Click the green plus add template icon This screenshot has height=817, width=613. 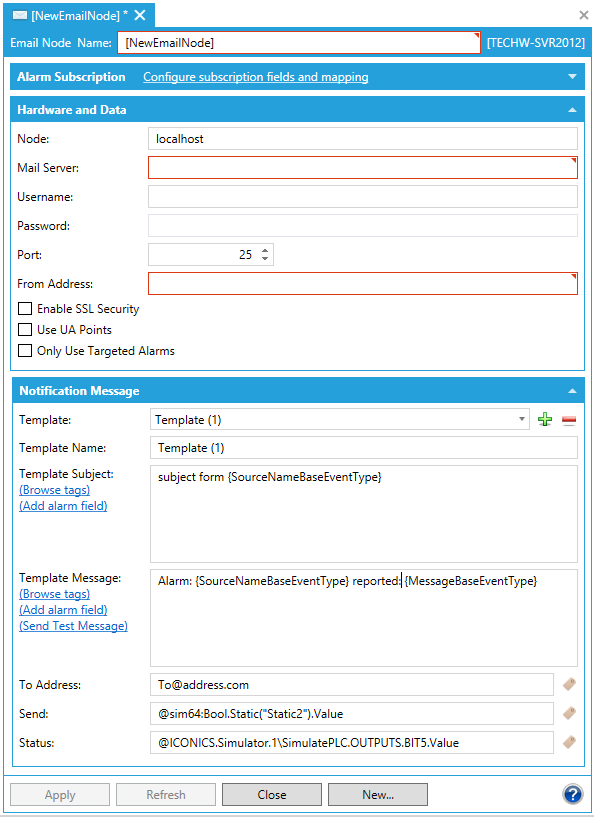[545, 420]
